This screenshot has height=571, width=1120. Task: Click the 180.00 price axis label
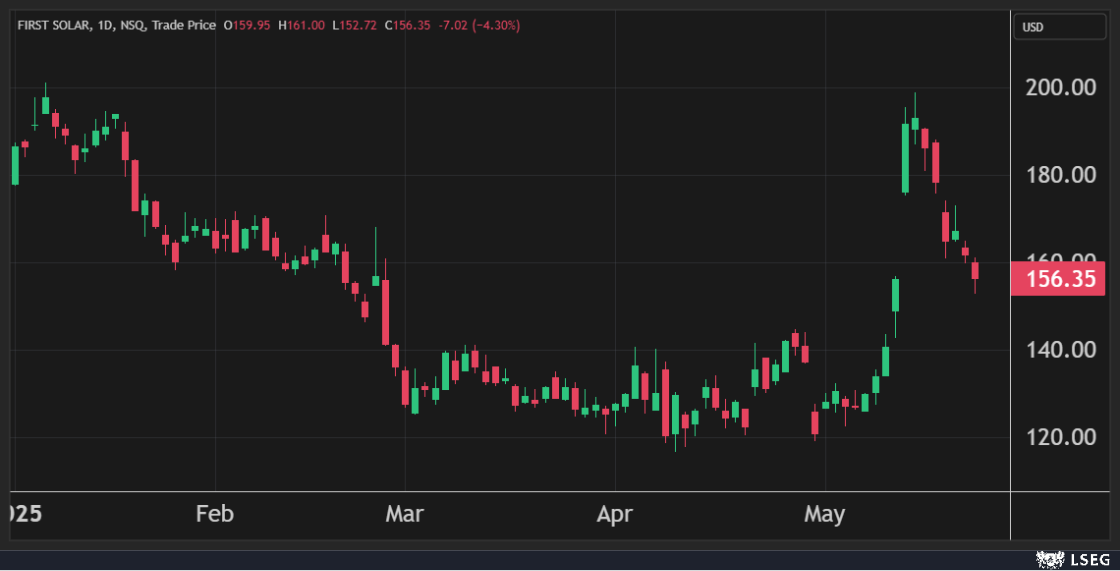(1061, 174)
